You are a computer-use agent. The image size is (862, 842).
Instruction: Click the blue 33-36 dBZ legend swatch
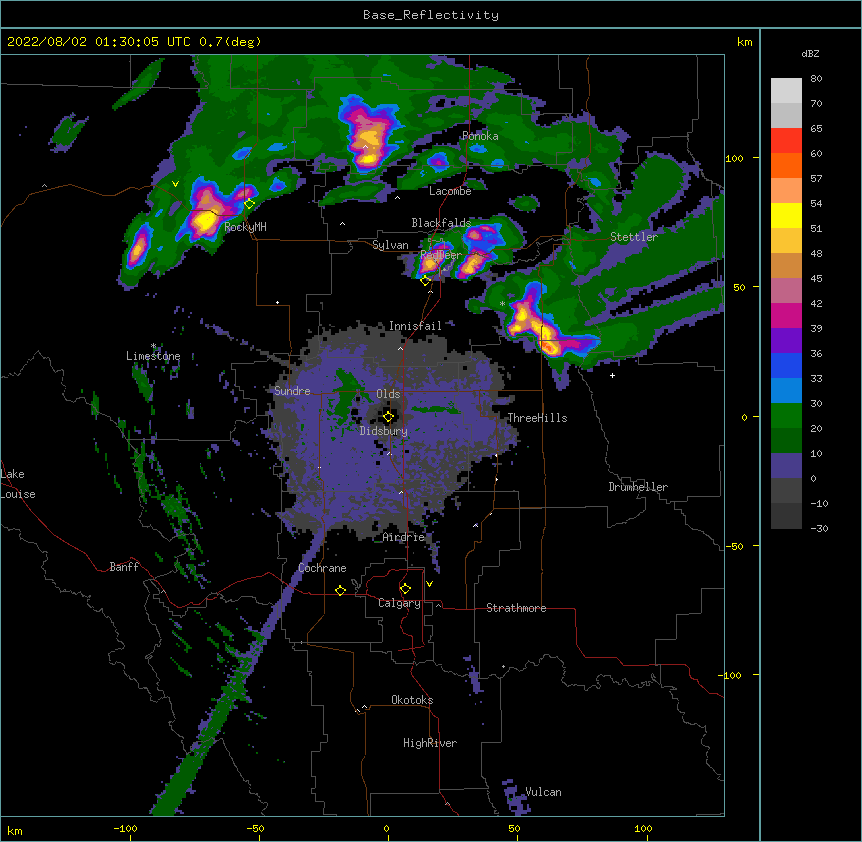[786, 365]
